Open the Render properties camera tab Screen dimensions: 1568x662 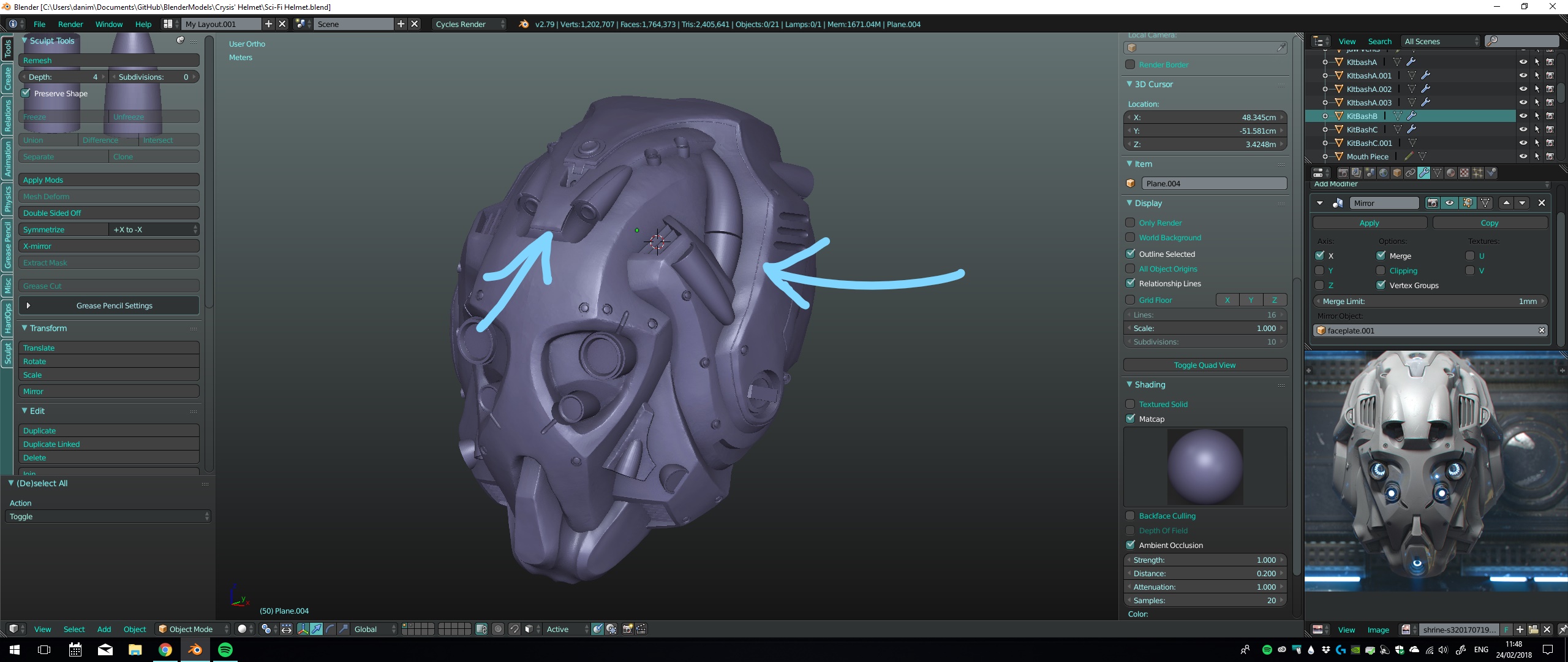(1343, 173)
